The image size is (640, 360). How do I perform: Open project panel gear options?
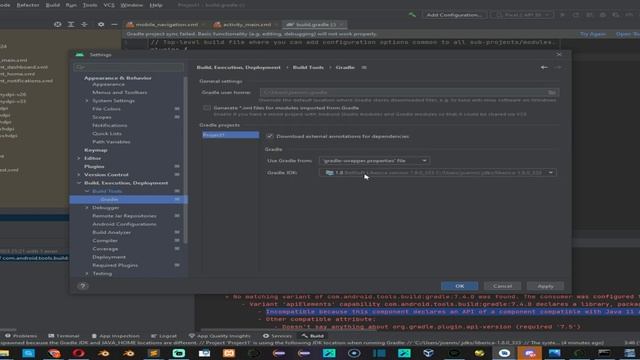click(101, 24)
